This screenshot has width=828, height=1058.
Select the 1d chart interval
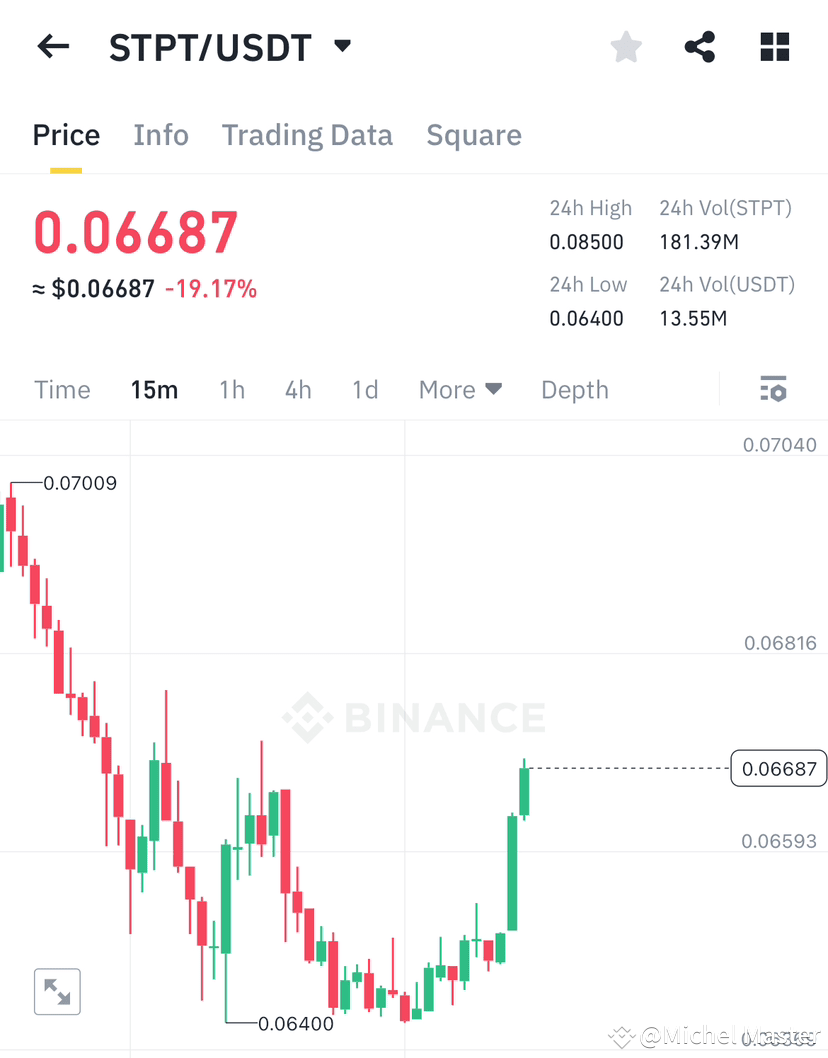click(365, 390)
